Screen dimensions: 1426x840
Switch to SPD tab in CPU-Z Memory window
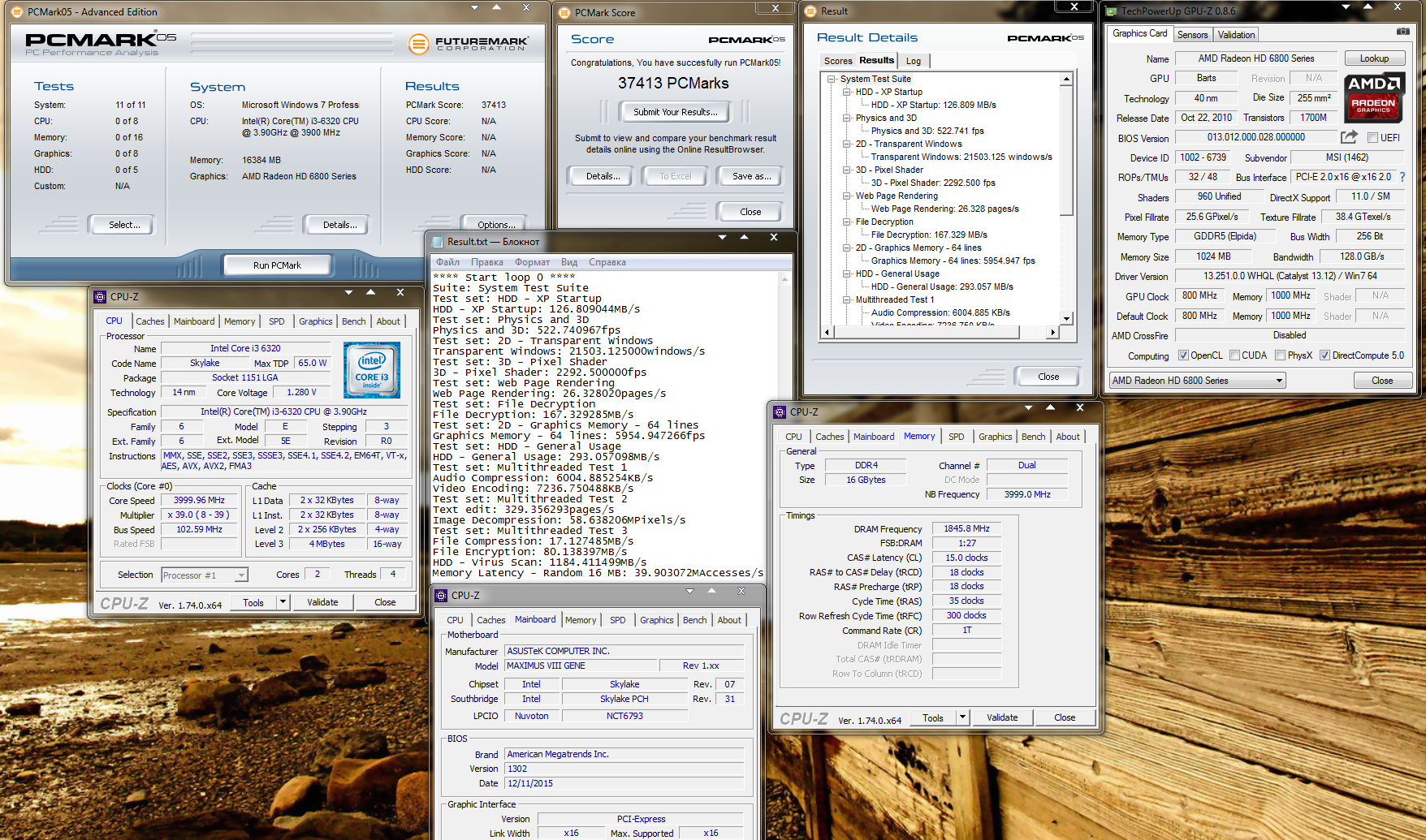coord(957,437)
